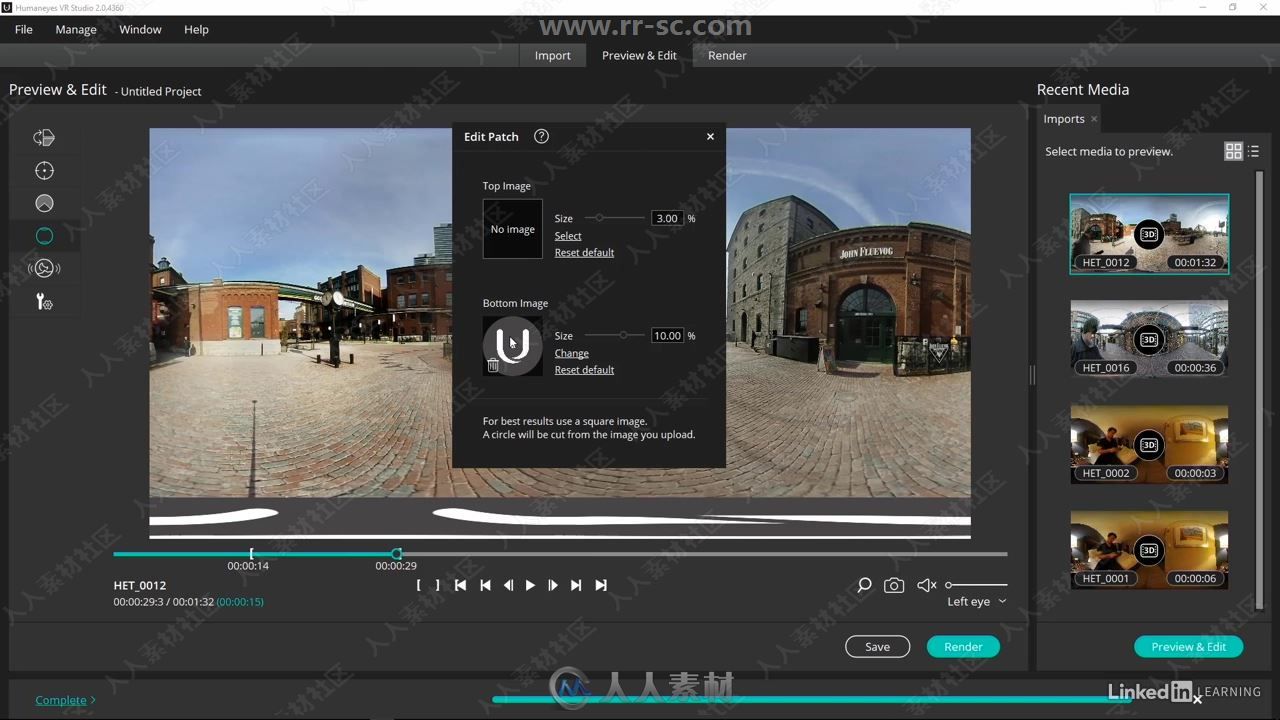Click the bottom image U logo preview
Viewport: 1280px width, 720px height.
click(513, 346)
